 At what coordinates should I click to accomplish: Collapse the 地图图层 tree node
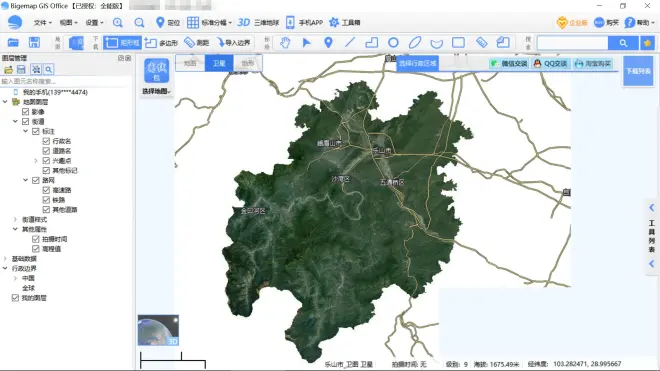tap(5, 102)
